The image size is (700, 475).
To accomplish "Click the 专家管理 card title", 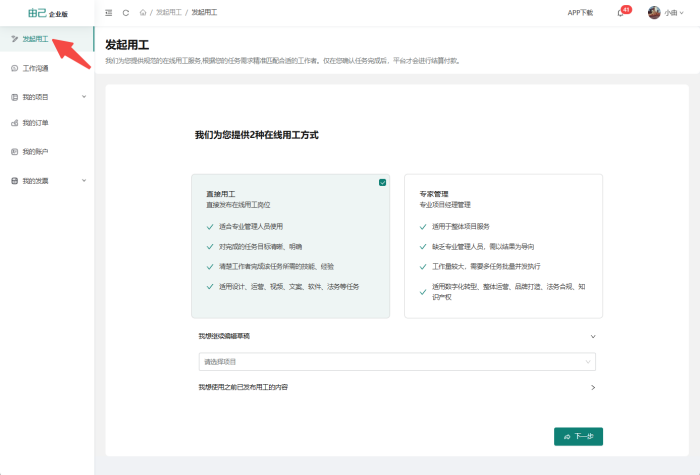I will [433, 194].
